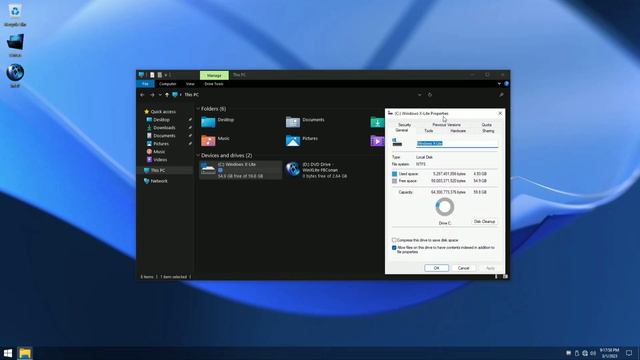The height and width of the screenshot is (360, 640).
Task: Open the General tab in Properties
Action: pos(402,130)
